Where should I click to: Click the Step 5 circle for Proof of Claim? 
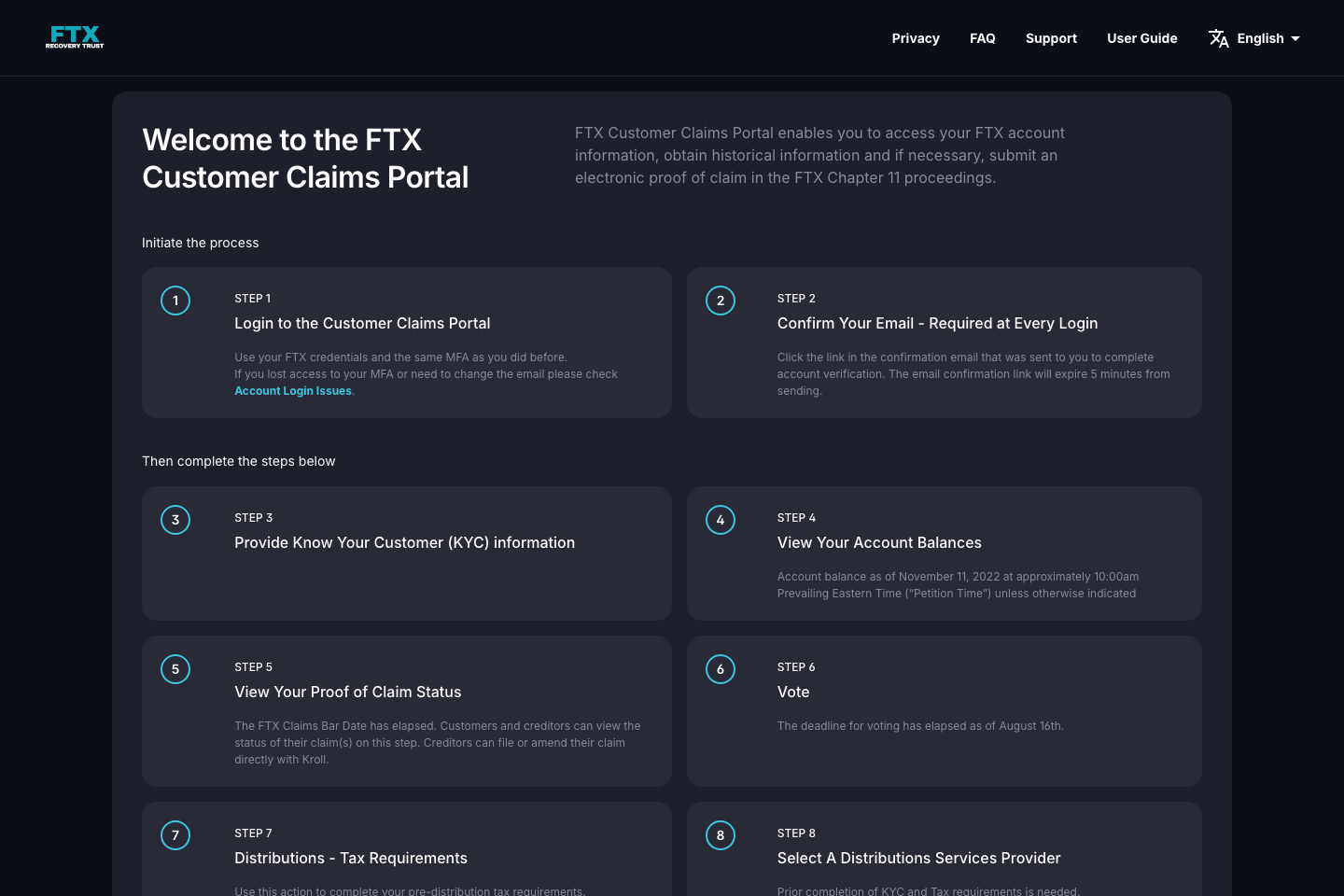(x=175, y=669)
